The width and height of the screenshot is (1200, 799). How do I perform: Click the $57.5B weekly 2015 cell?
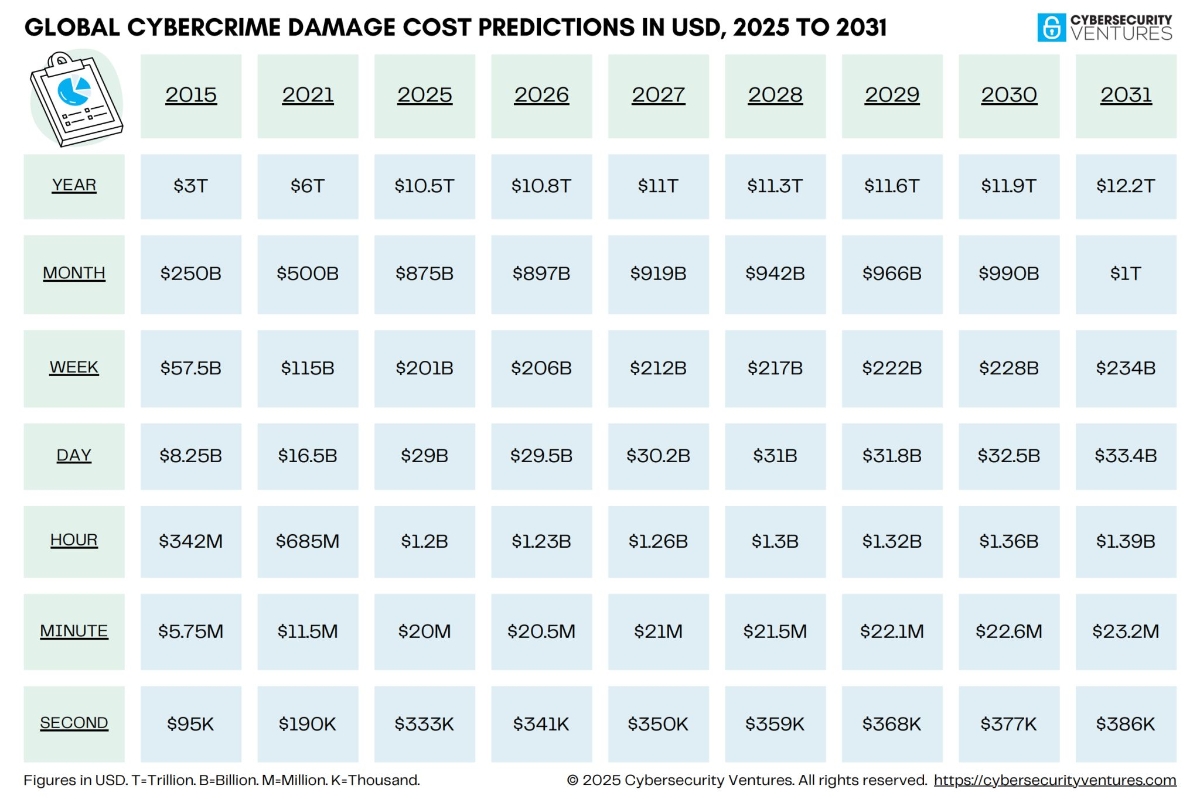pos(191,368)
